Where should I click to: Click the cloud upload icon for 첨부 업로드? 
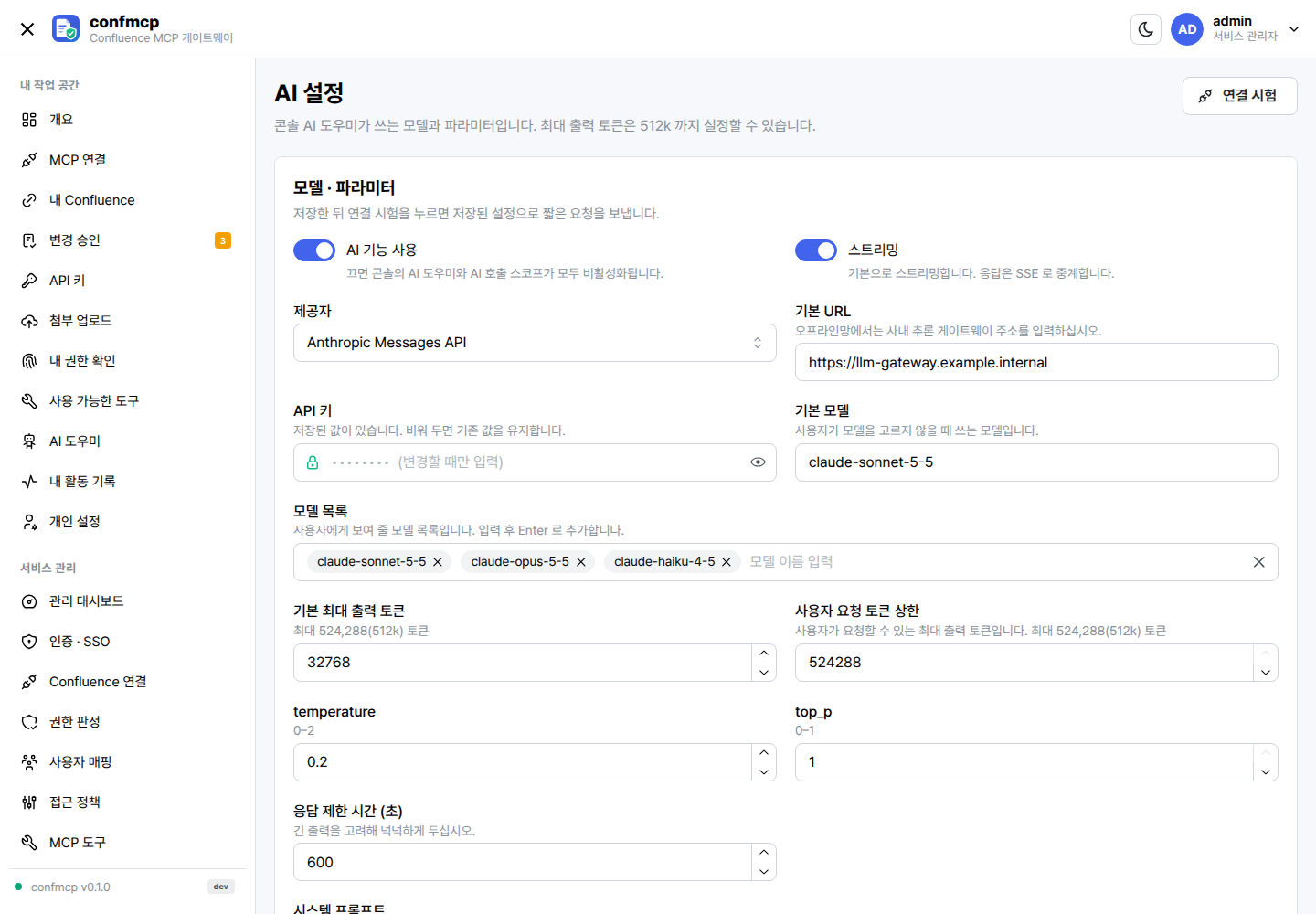pos(29,321)
